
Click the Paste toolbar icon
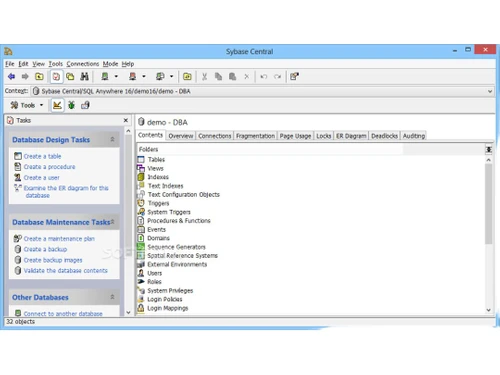point(232,77)
